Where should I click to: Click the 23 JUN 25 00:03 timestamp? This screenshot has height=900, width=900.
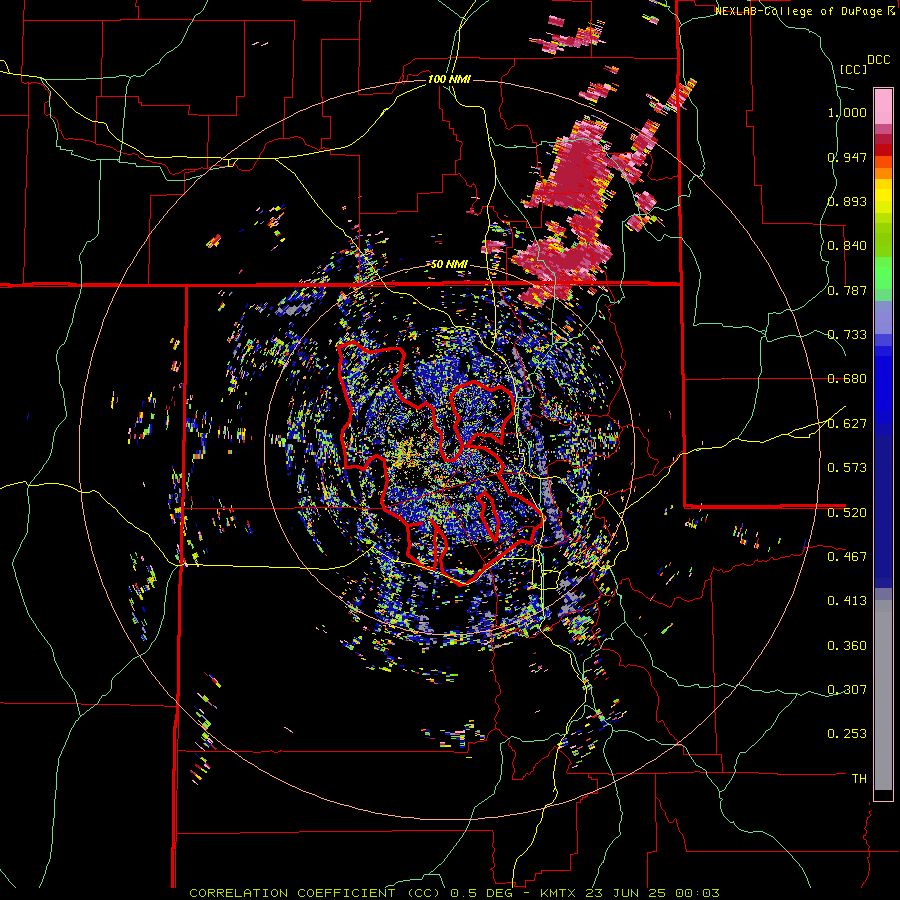pyautogui.click(x=653, y=893)
